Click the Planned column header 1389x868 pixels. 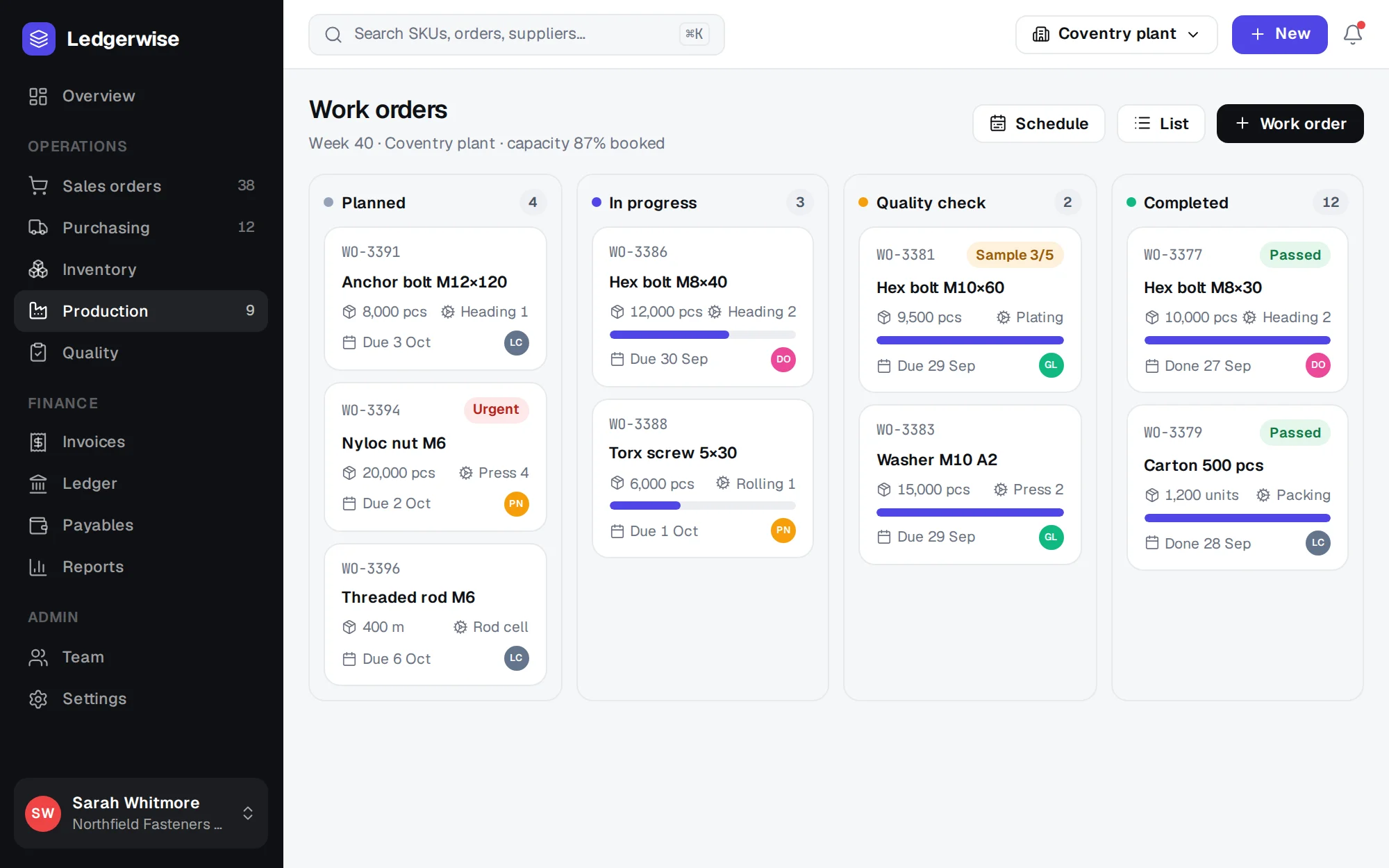(435, 202)
